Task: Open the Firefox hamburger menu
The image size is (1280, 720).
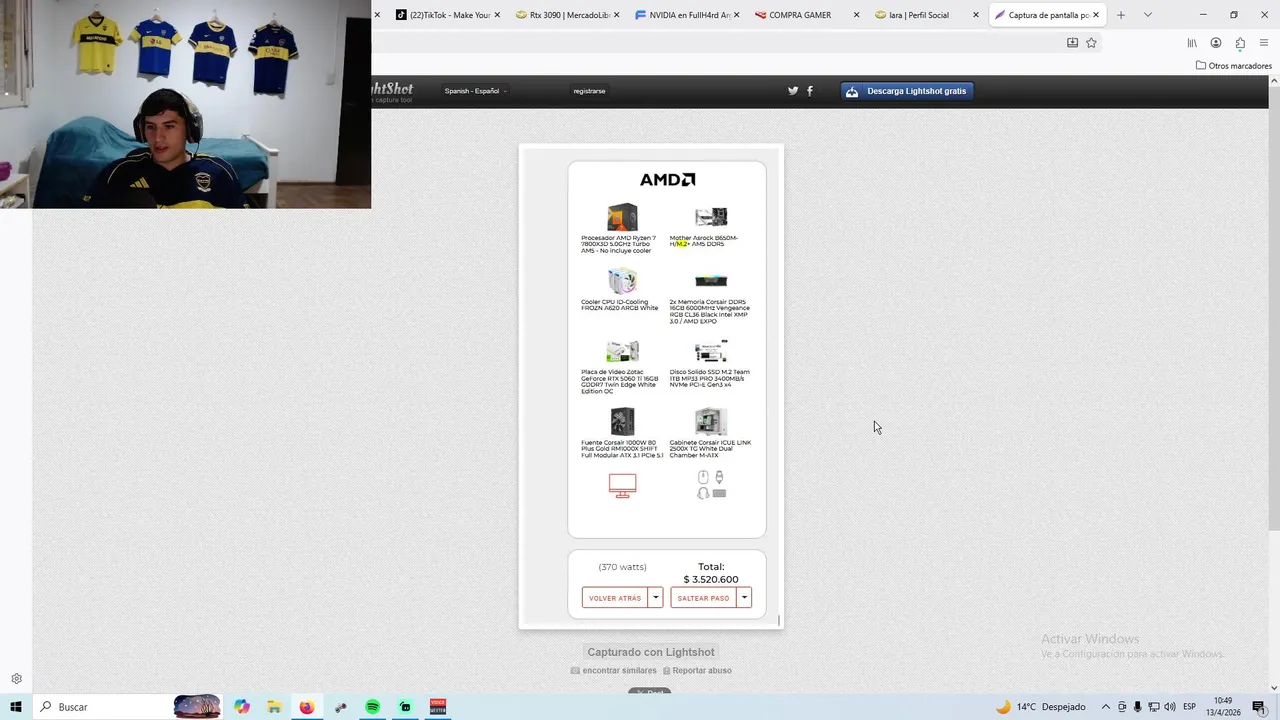Action: [x=1264, y=43]
